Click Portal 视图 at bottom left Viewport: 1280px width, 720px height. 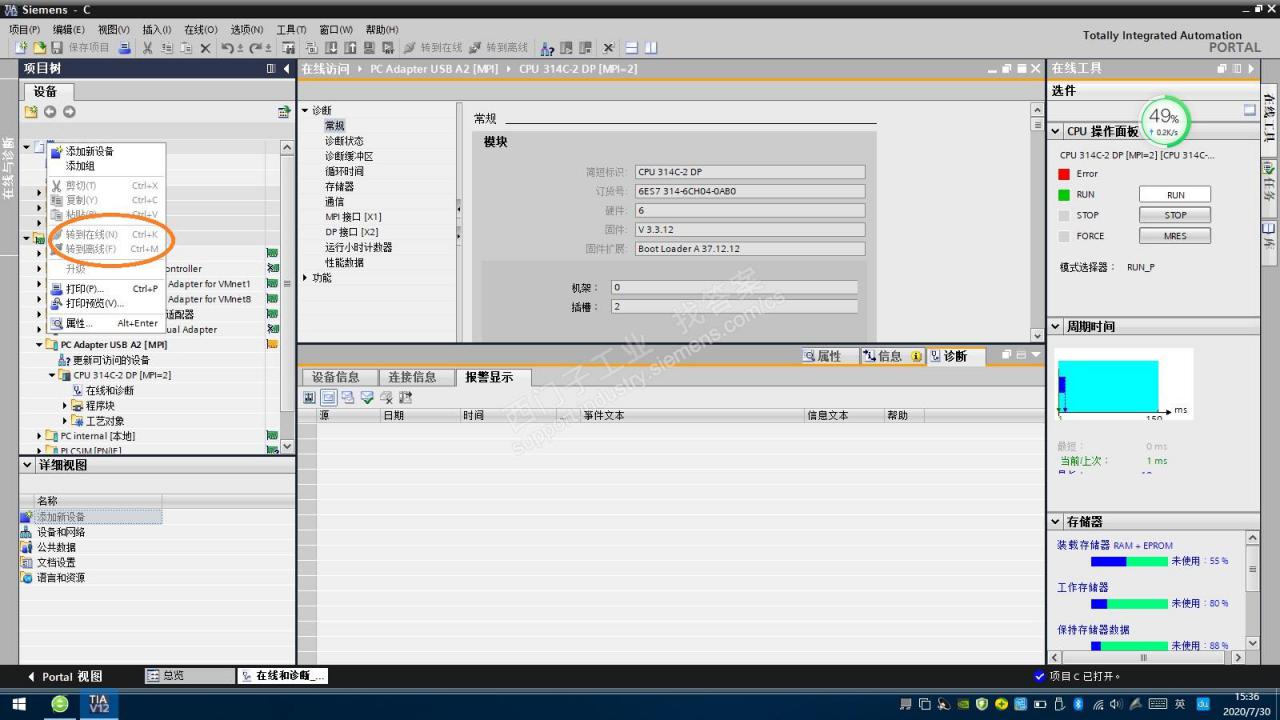point(64,677)
